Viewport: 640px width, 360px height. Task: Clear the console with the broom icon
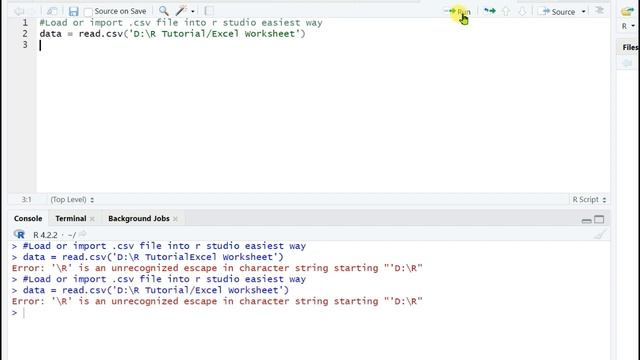(600, 234)
